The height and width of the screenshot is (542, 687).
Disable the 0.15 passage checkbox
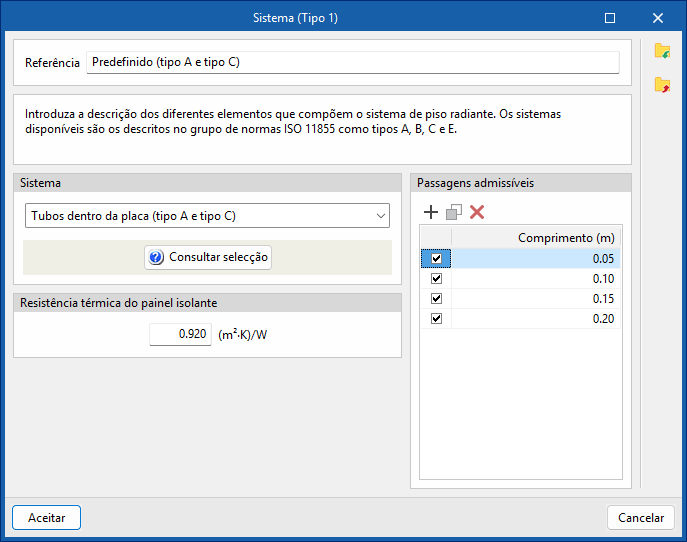coord(436,299)
